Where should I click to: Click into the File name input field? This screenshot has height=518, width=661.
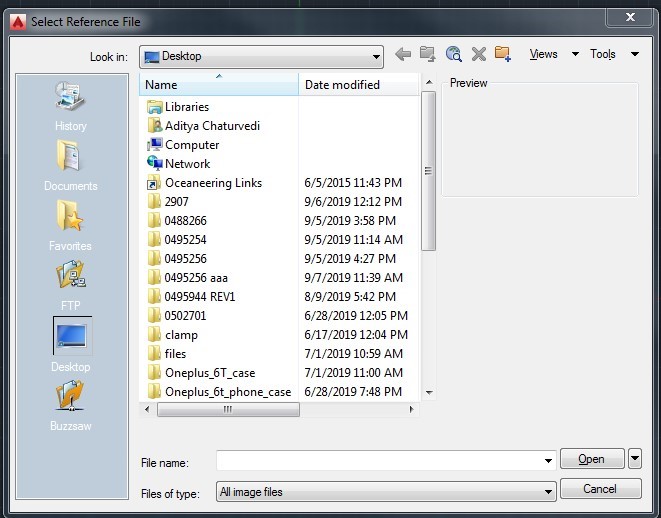click(x=379, y=460)
